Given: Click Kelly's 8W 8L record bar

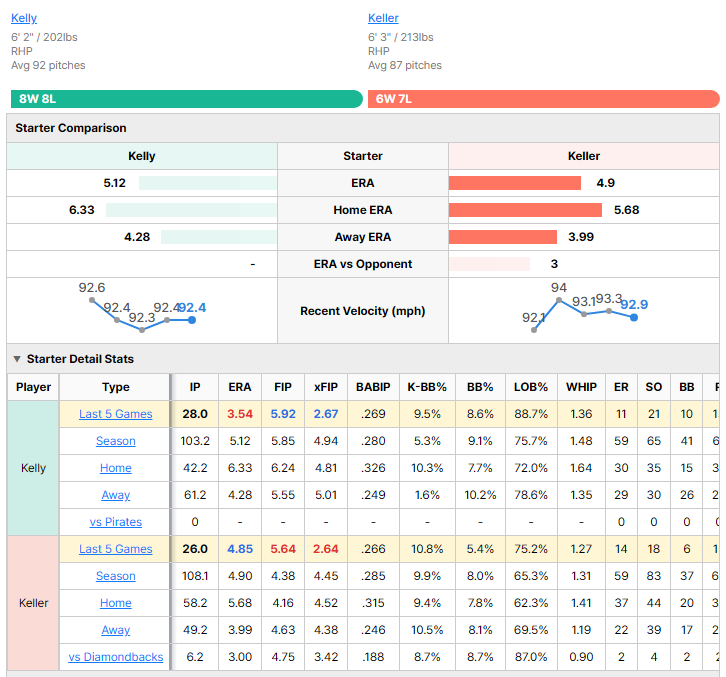Looking at the screenshot, I should [187, 99].
